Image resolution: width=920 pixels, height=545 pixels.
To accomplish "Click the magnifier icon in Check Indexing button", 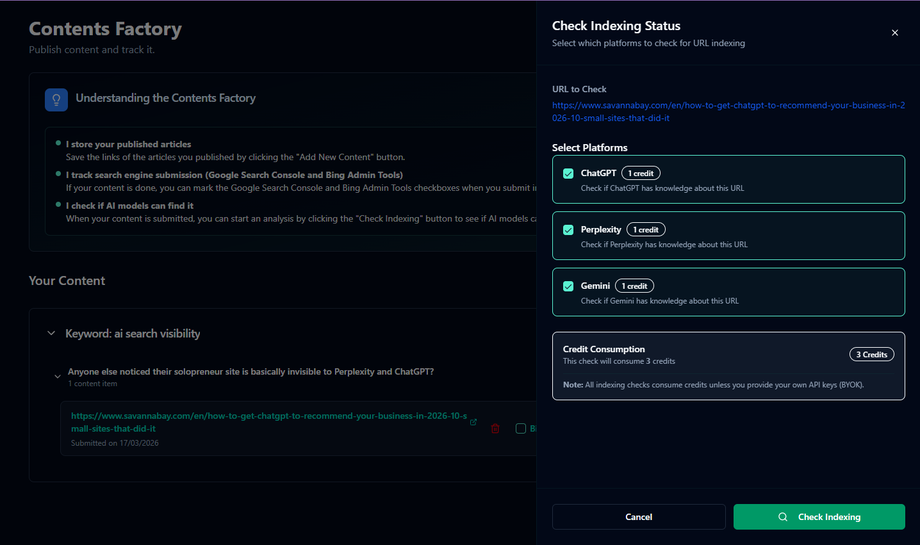I will [x=783, y=517].
